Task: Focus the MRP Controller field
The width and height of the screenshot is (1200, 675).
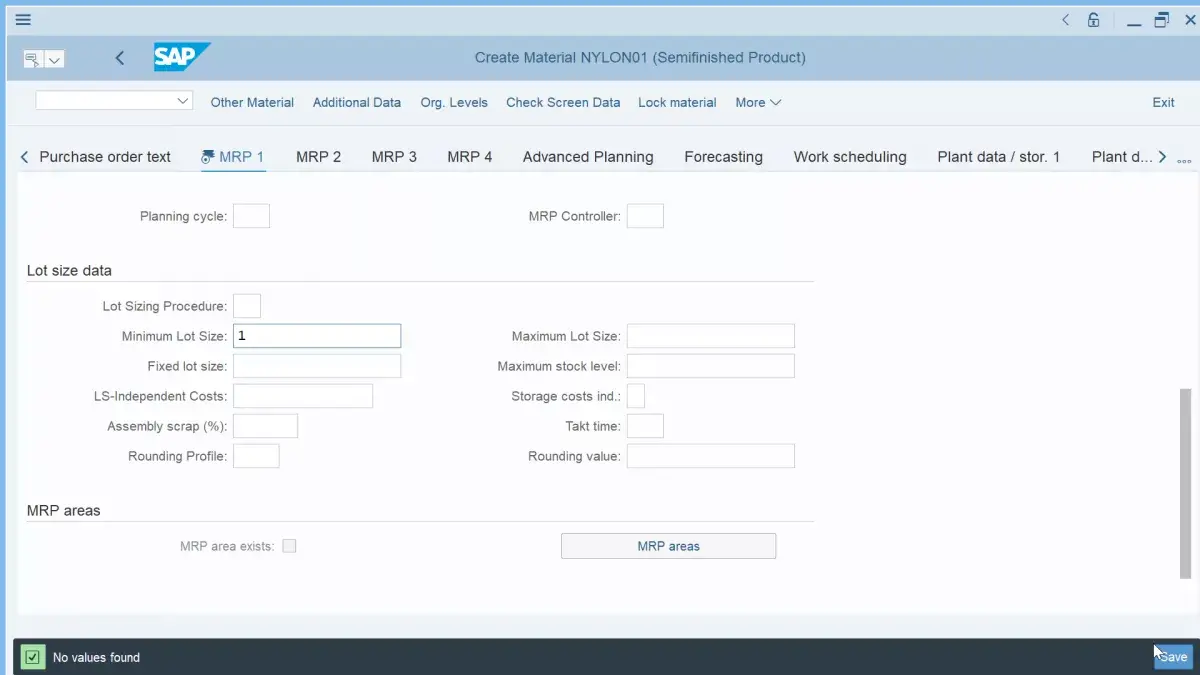Action: (x=645, y=216)
